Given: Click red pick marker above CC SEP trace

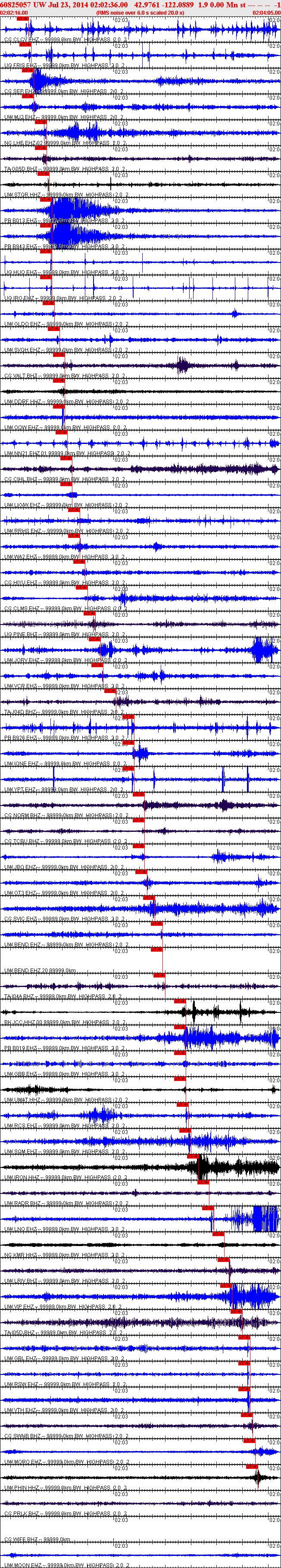Looking at the screenshot, I should [x=28, y=70].
